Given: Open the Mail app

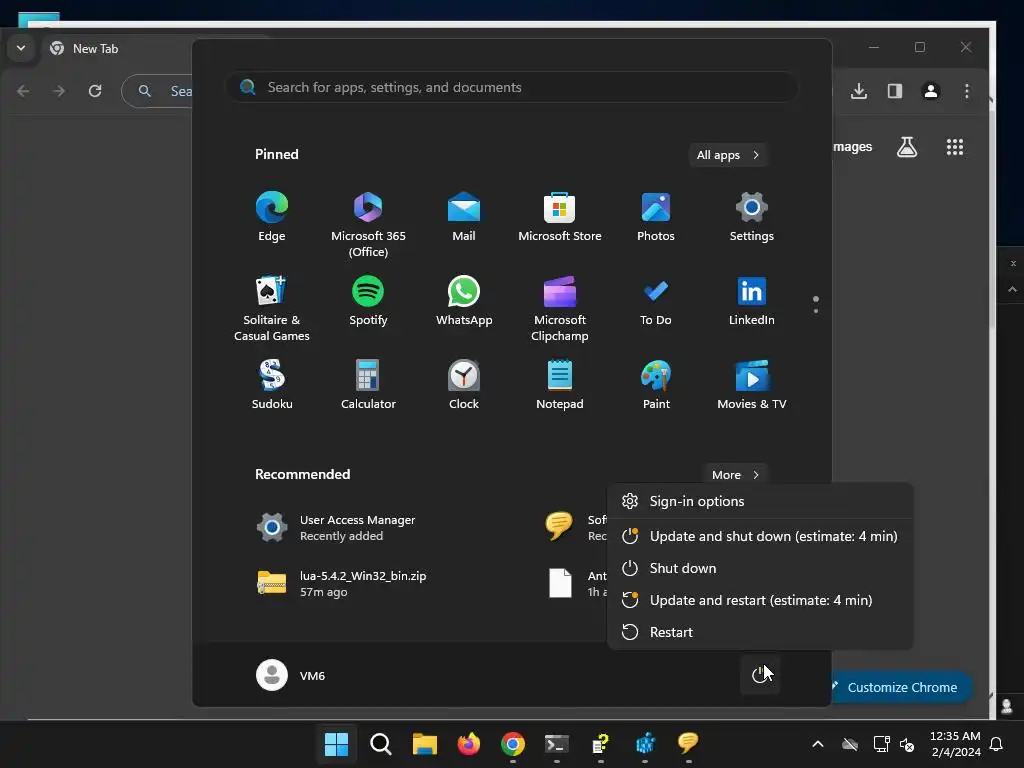Looking at the screenshot, I should coord(464,217).
